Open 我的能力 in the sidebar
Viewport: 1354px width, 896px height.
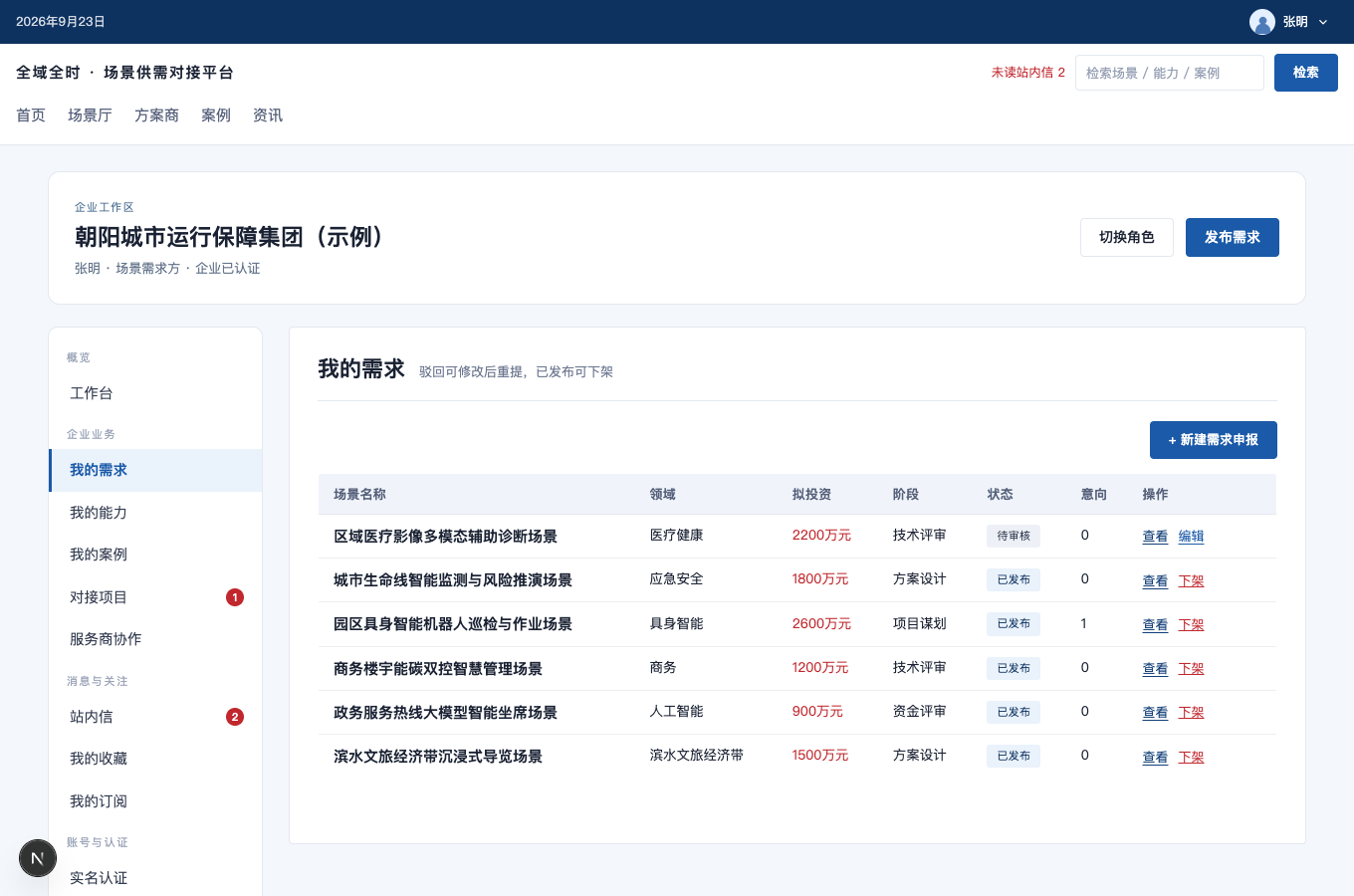click(x=155, y=513)
